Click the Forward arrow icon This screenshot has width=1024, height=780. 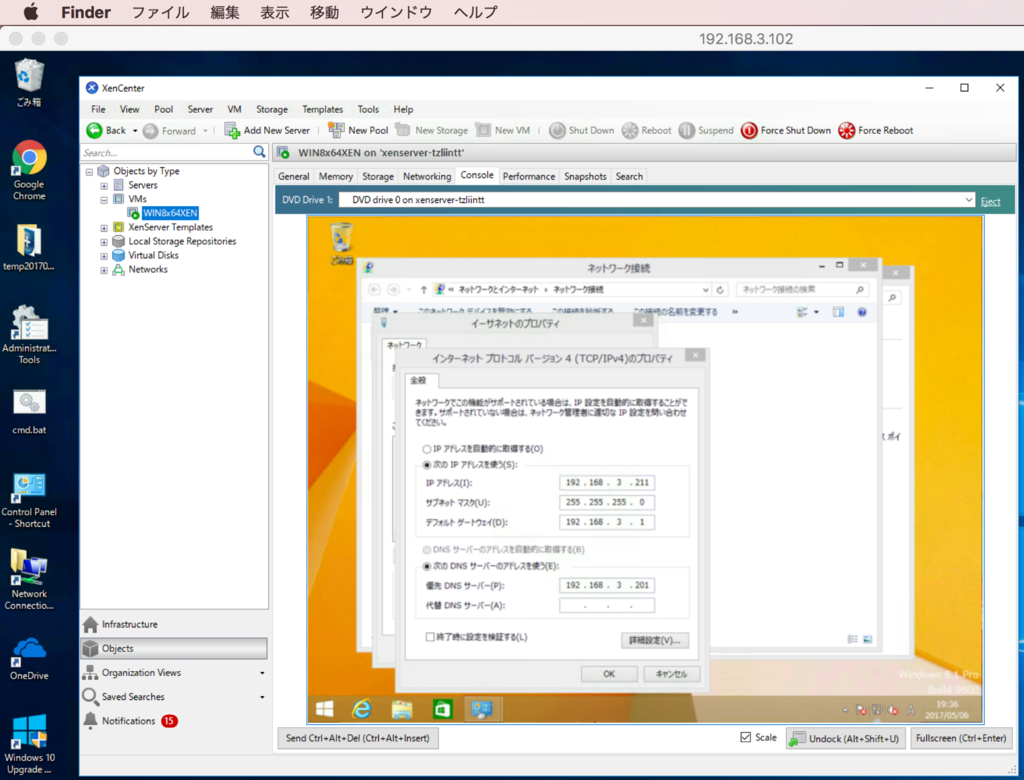tap(150, 131)
